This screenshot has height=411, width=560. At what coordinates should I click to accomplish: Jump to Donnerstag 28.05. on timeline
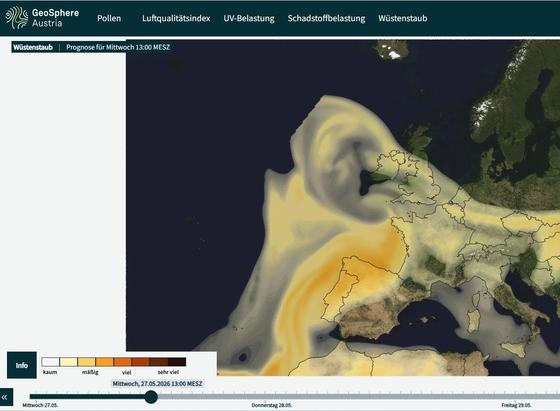(x=271, y=405)
